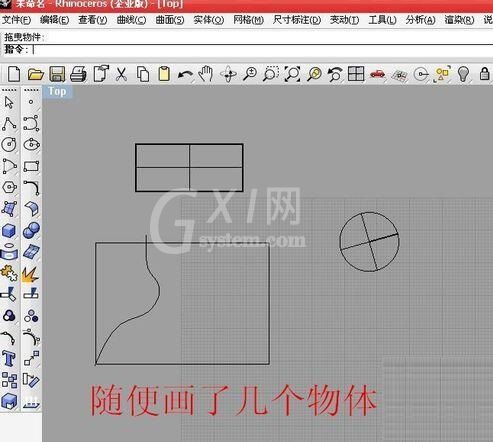Image resolution: width=493 pixels, height=442 pixels.
Task: Click the Cage box edit tool
Action: [x=9, y=401]
